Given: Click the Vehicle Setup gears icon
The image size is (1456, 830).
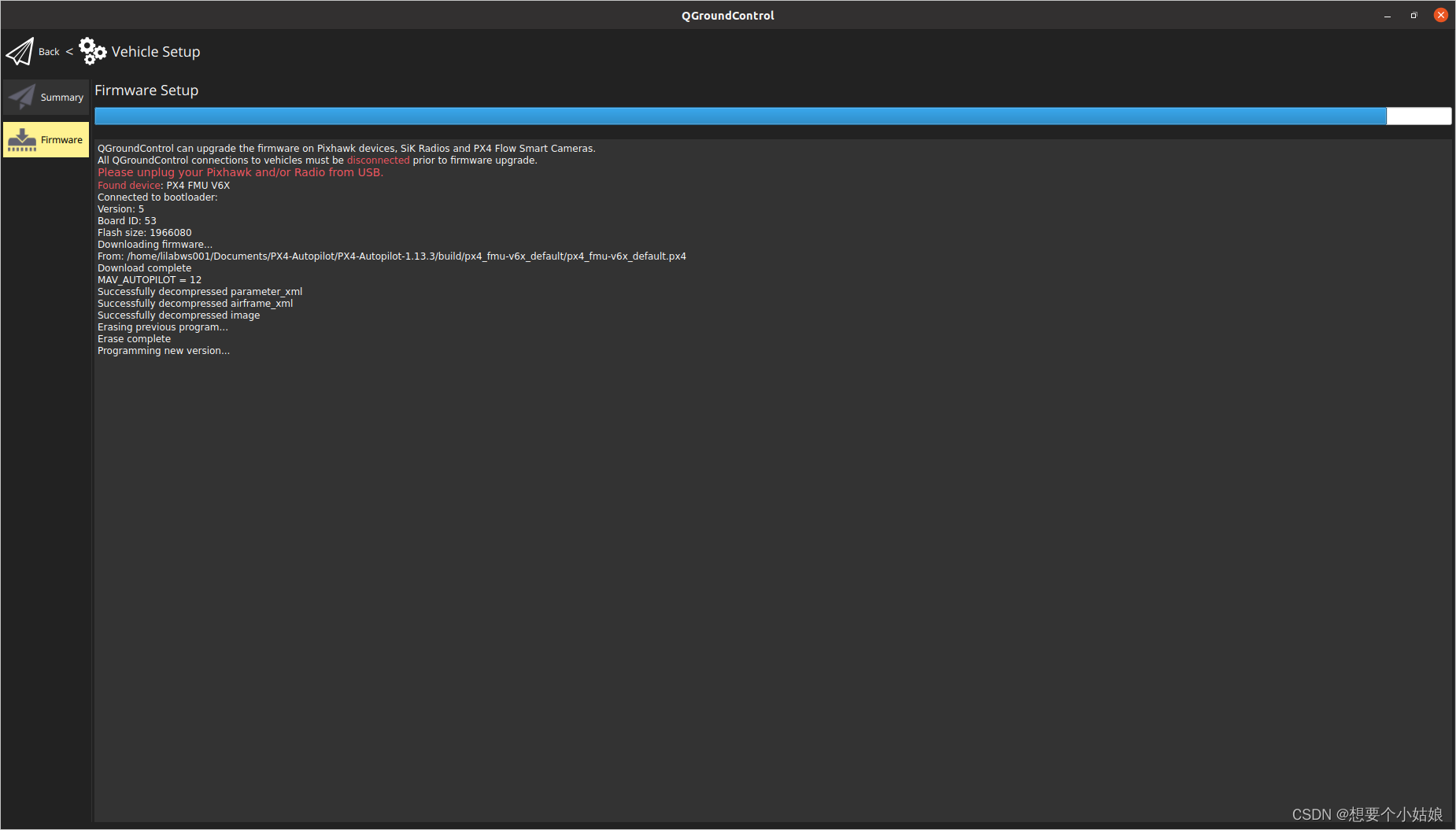Looking at the screenshot, I should pos(92,50).
